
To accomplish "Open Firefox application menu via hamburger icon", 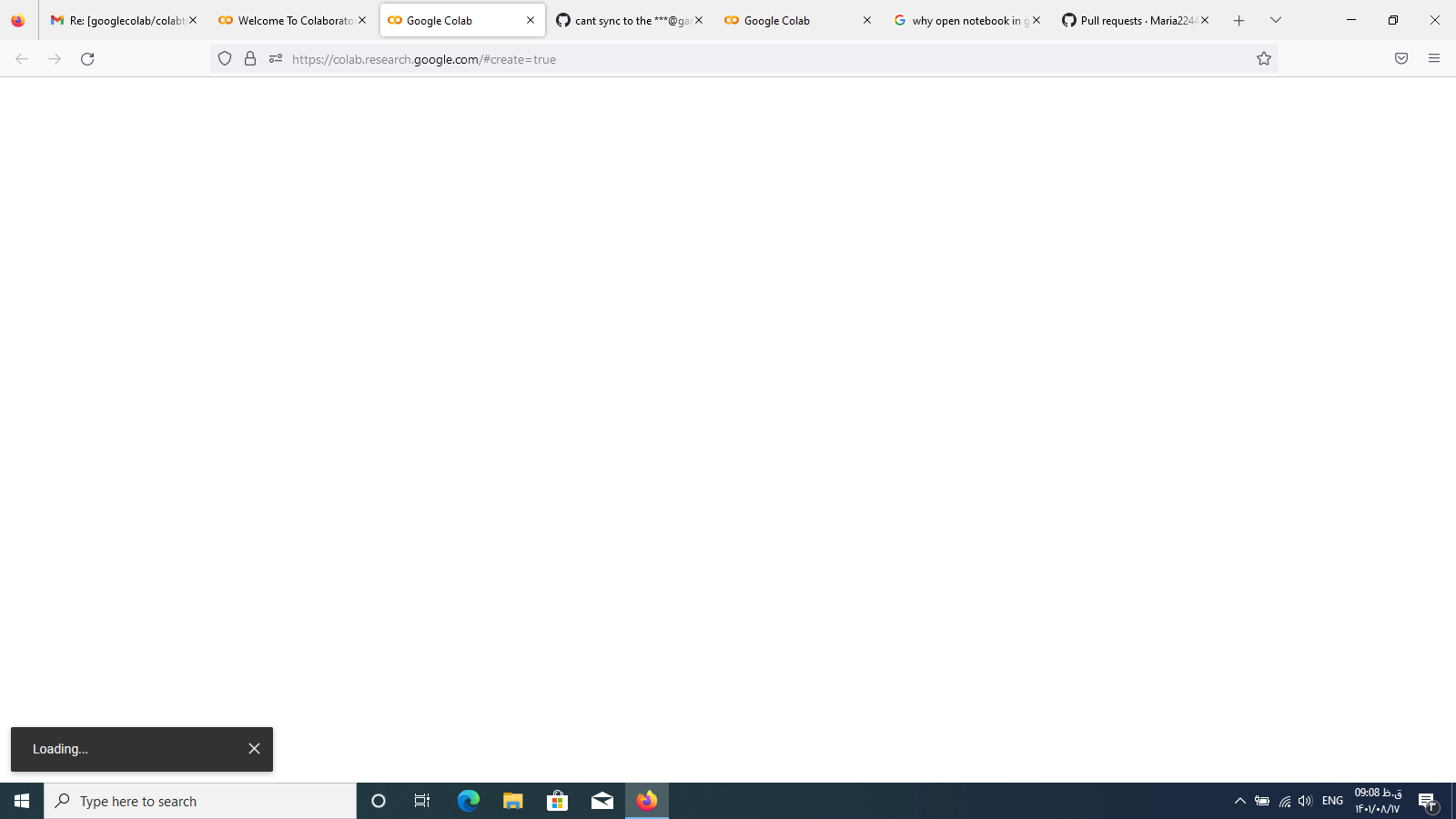I will pyautogui.click(x=1434, y=58).
